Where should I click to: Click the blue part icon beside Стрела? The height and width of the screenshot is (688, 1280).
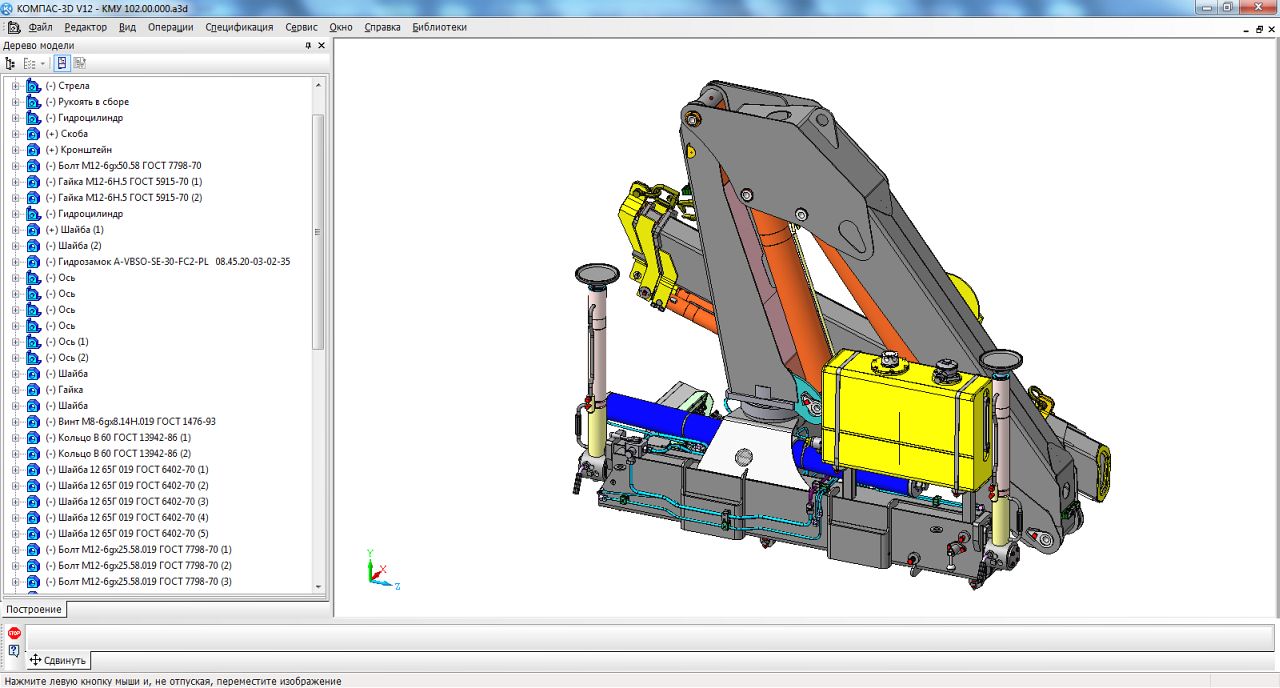click(x=33, y=86)
